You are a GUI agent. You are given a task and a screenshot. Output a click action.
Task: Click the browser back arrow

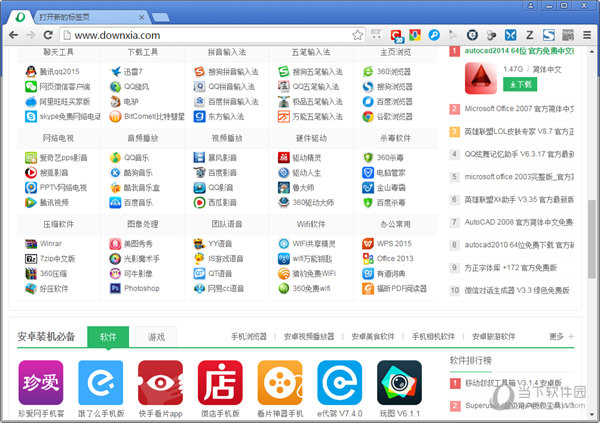pyautogui.click(x=13, y=35)
